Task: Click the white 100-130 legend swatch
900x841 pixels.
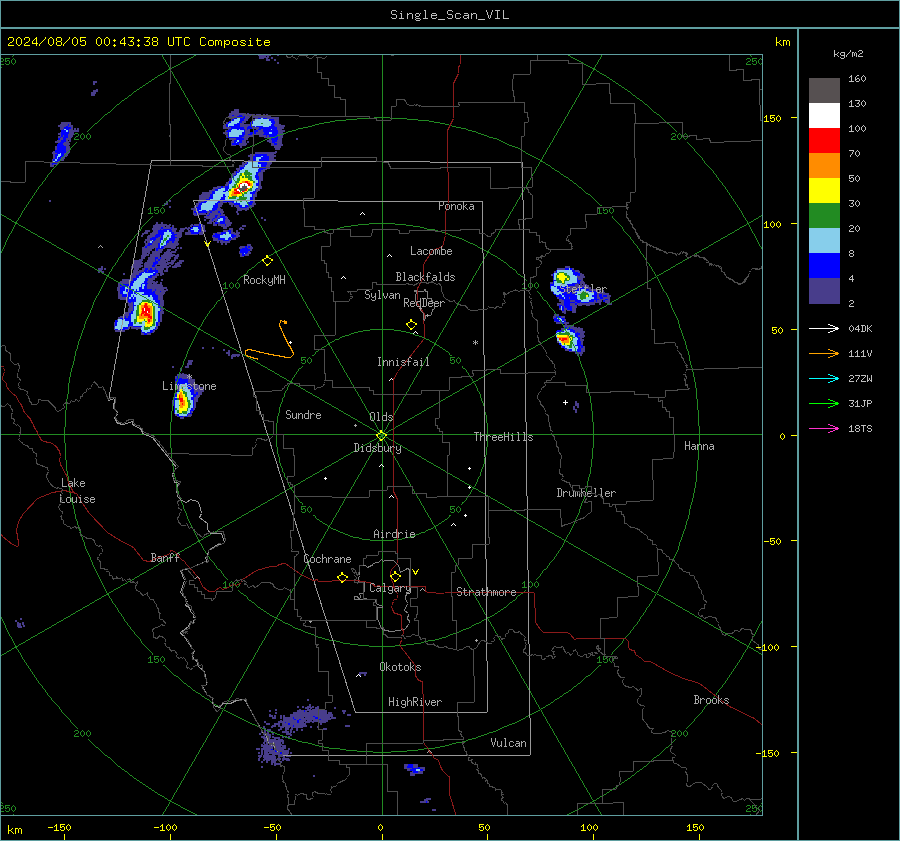Action: coord(824,116)
